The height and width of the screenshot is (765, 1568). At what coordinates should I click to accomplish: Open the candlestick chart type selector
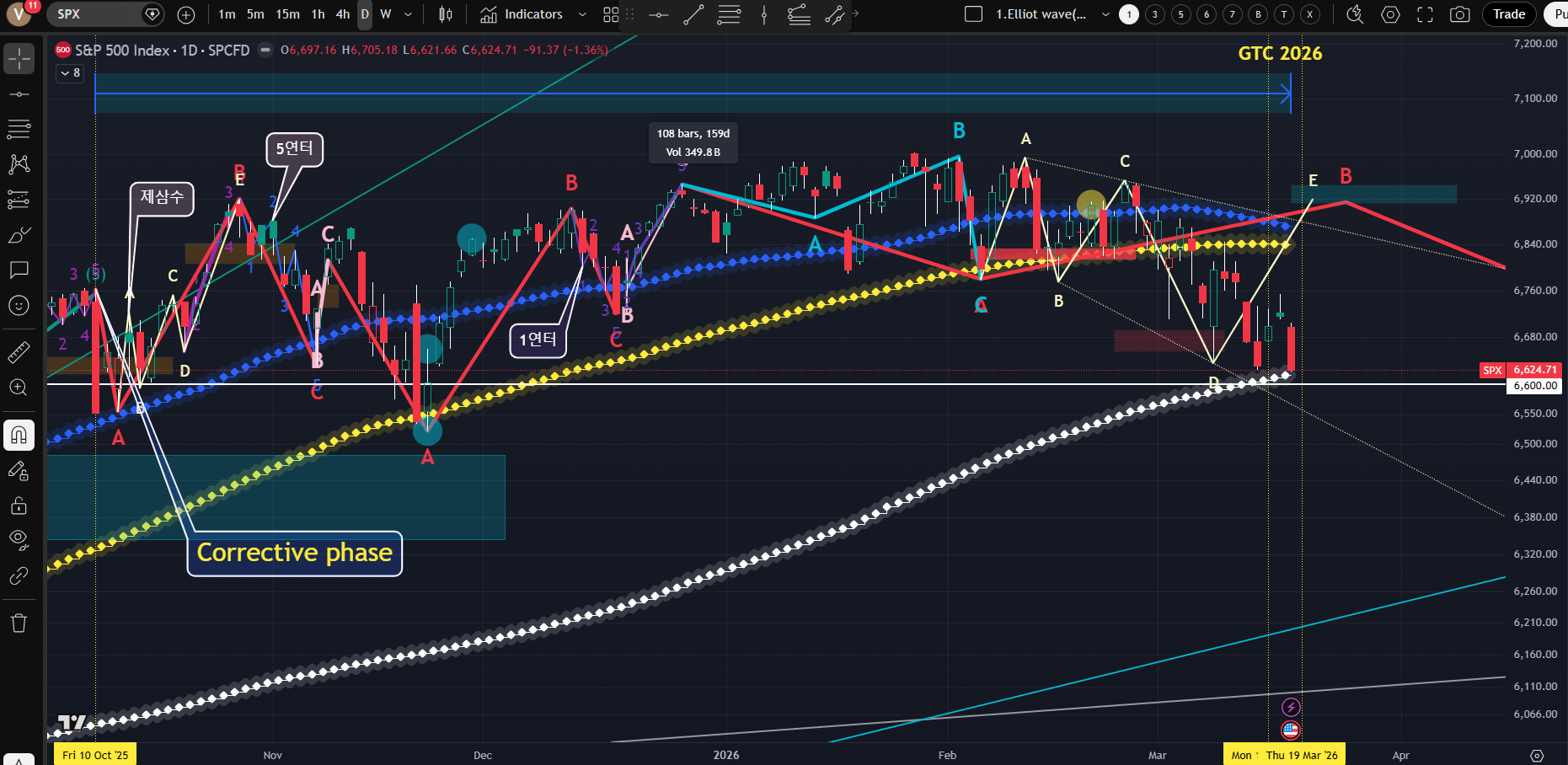click(446, 14)
